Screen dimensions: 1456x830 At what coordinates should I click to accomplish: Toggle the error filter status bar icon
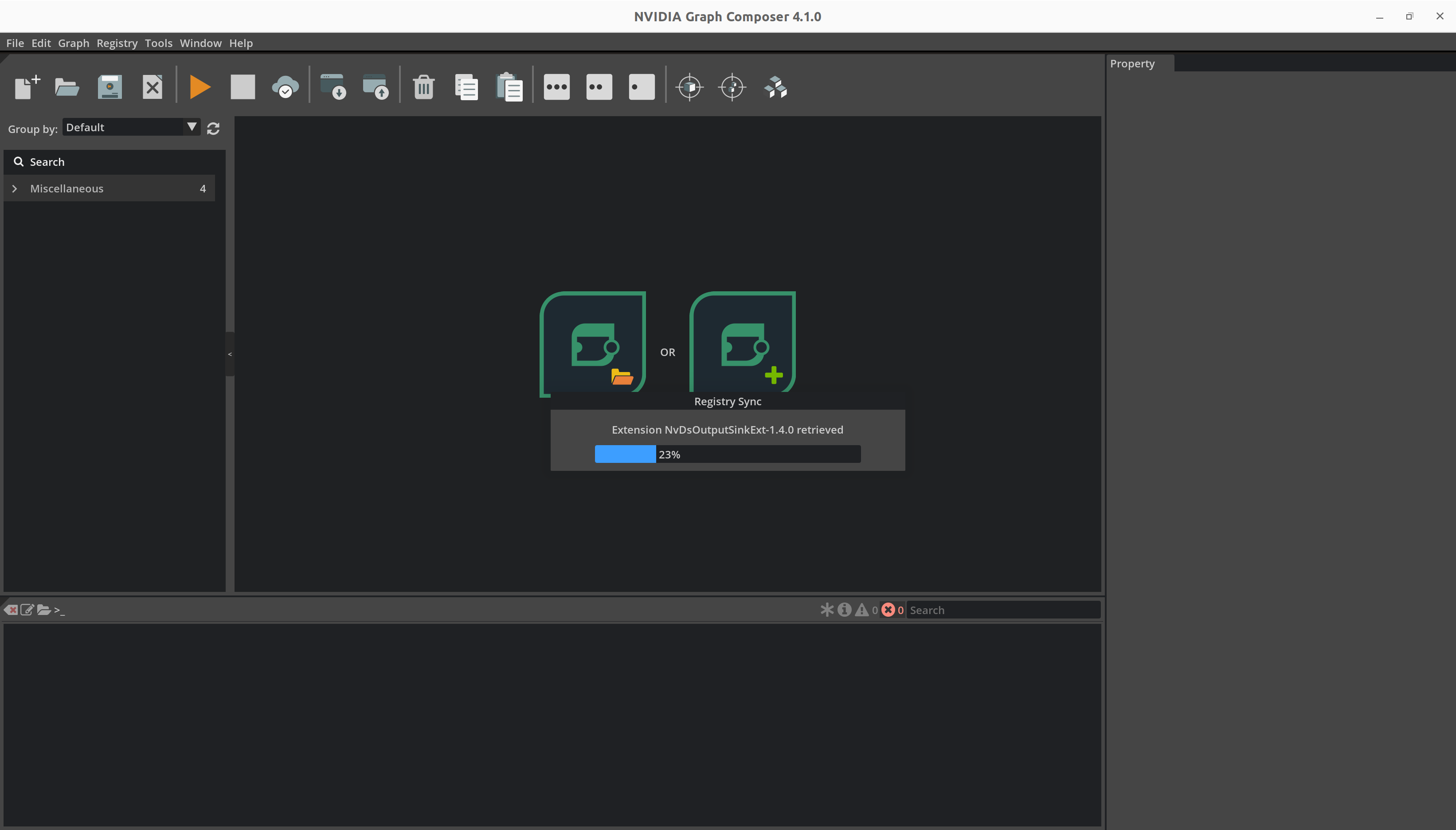click(x=888, y=609)
